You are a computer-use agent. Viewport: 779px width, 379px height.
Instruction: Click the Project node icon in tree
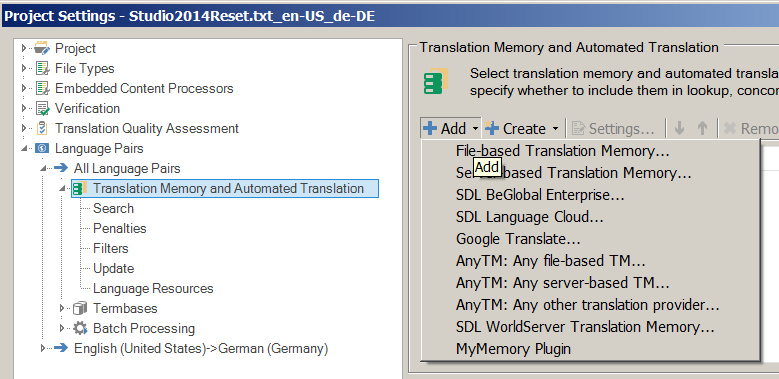[42, 48]
